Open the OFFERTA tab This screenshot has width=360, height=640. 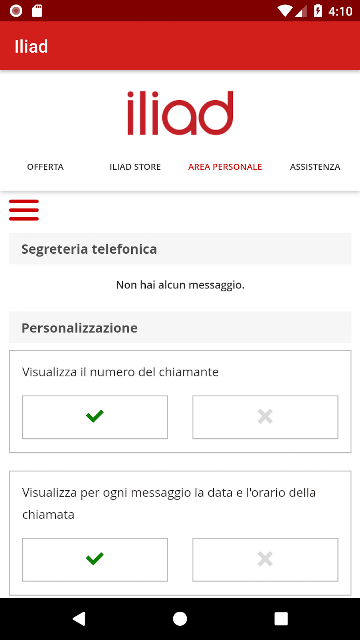click(45, 167)
